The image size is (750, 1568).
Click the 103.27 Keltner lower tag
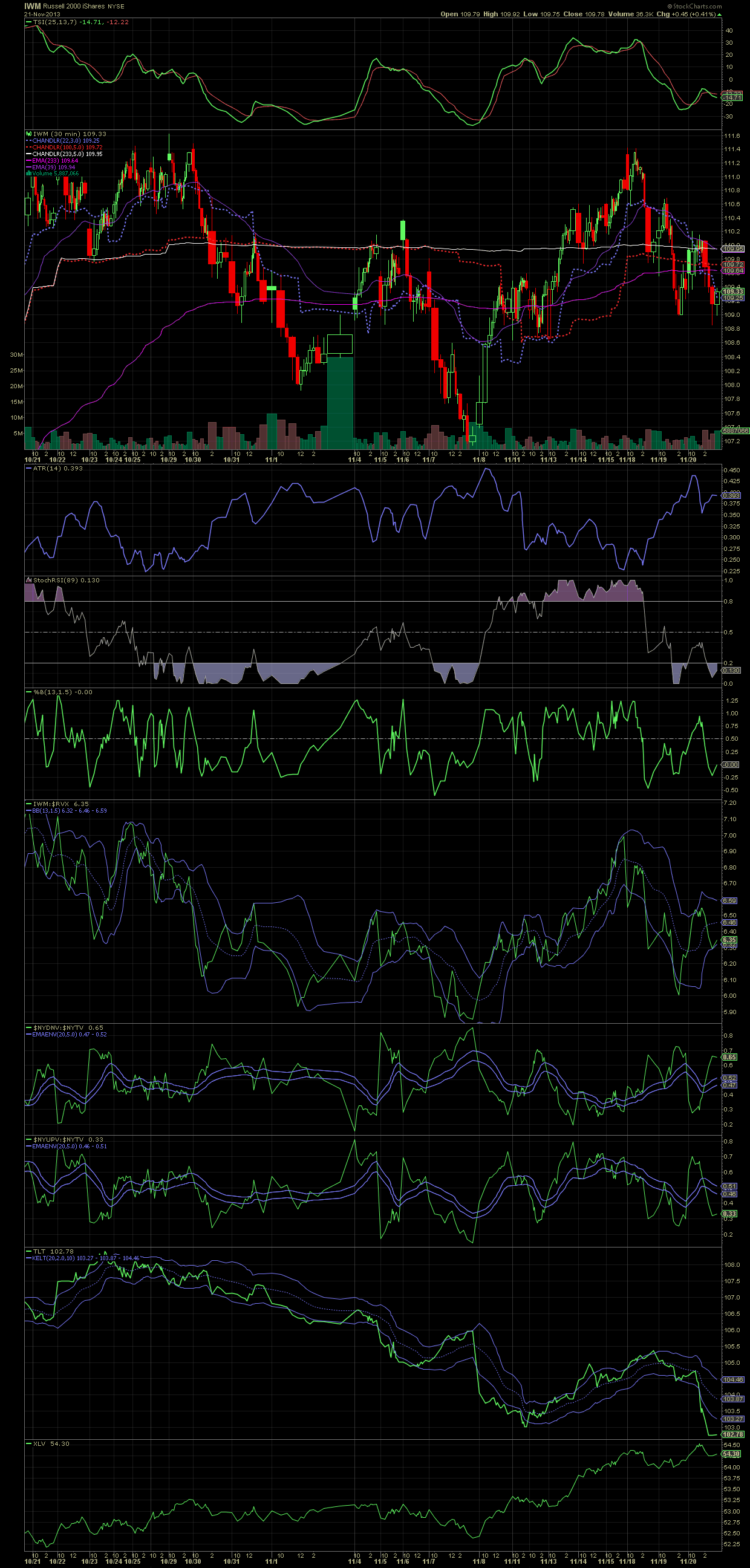click(733, 1419)
